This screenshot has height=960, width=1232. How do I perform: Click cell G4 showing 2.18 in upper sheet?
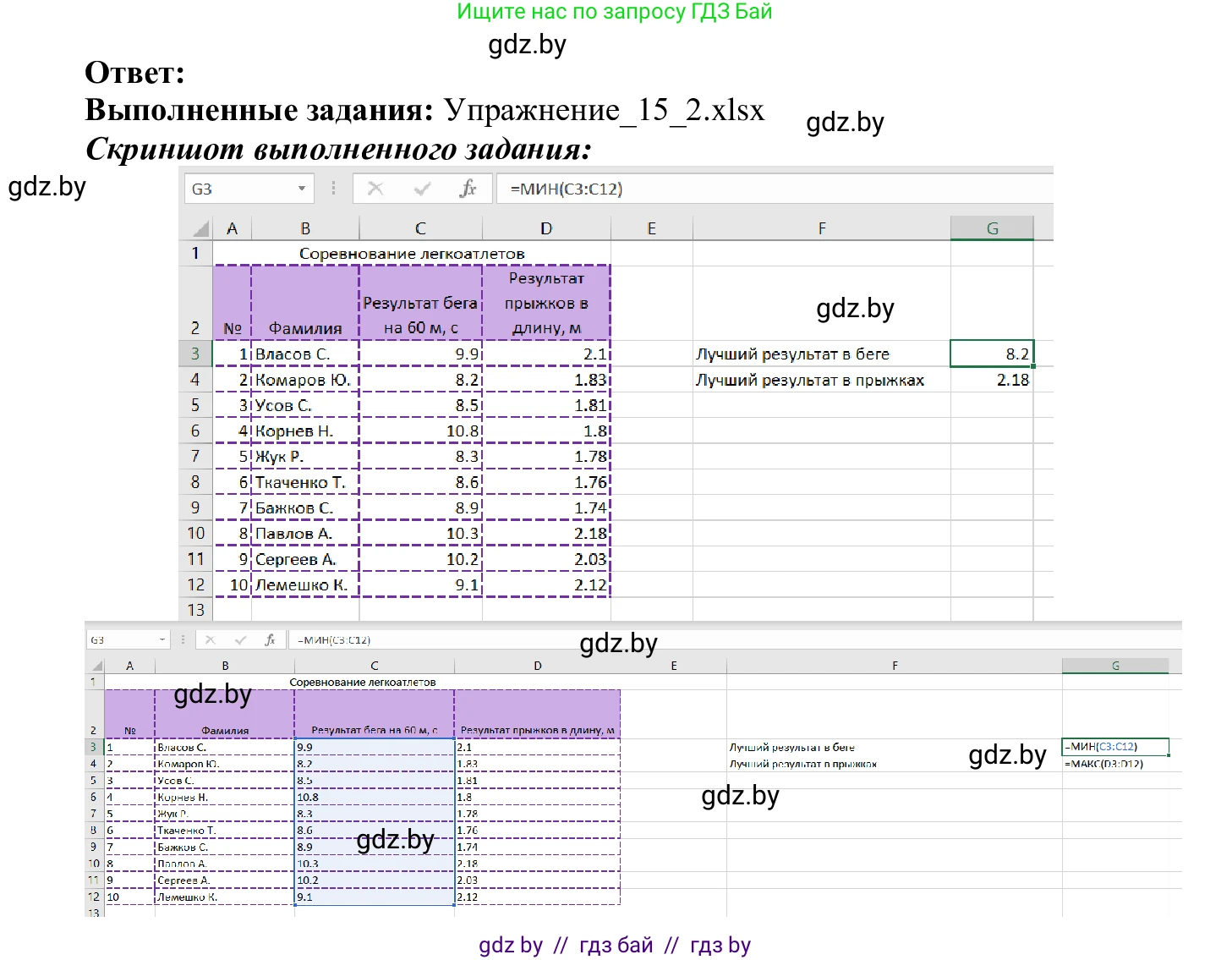click(x=992, y=380)
